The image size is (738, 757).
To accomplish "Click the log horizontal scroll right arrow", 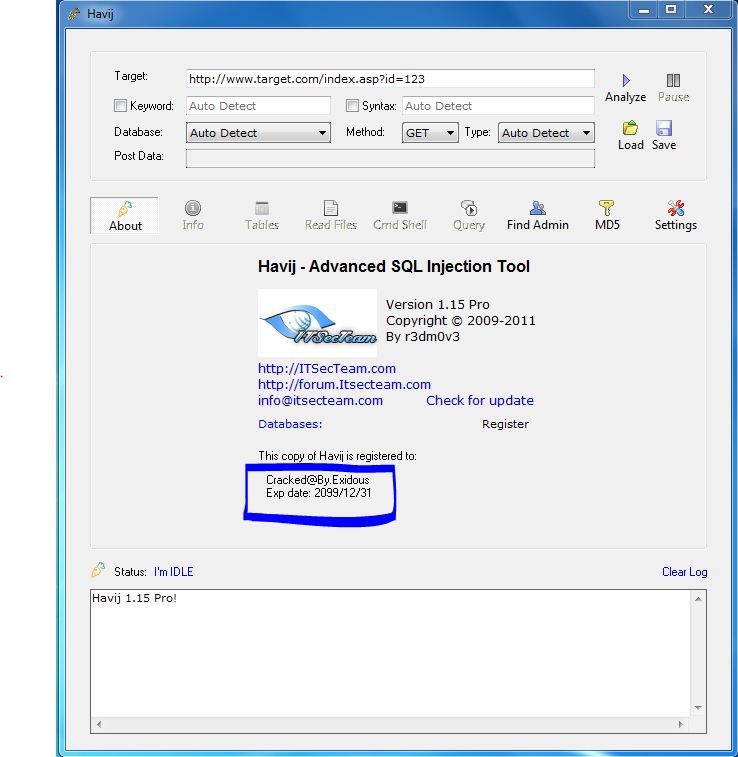I will click(681, 724).
